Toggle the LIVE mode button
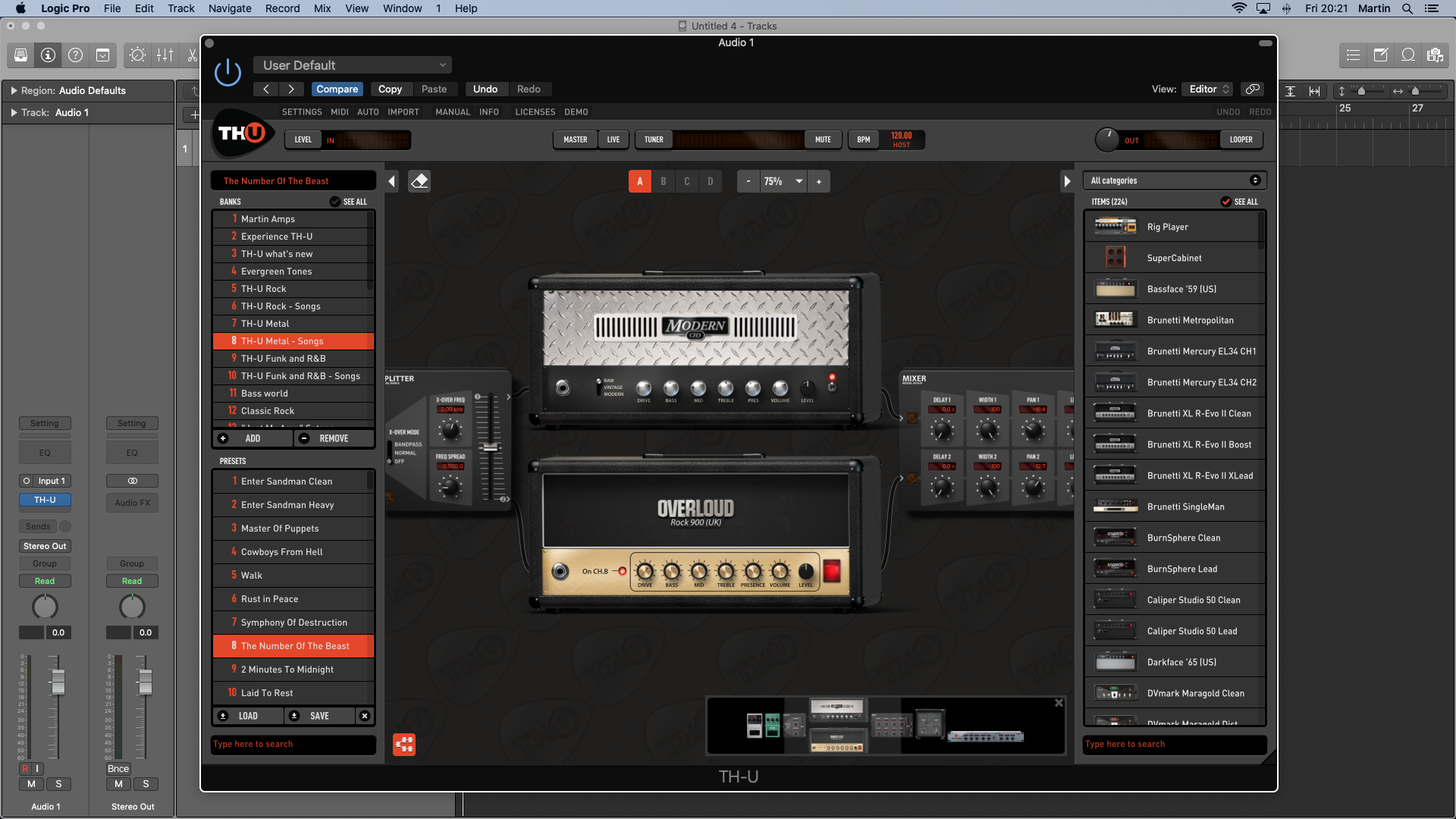This screenshot has width=1456, height=819. pos(613,140)
